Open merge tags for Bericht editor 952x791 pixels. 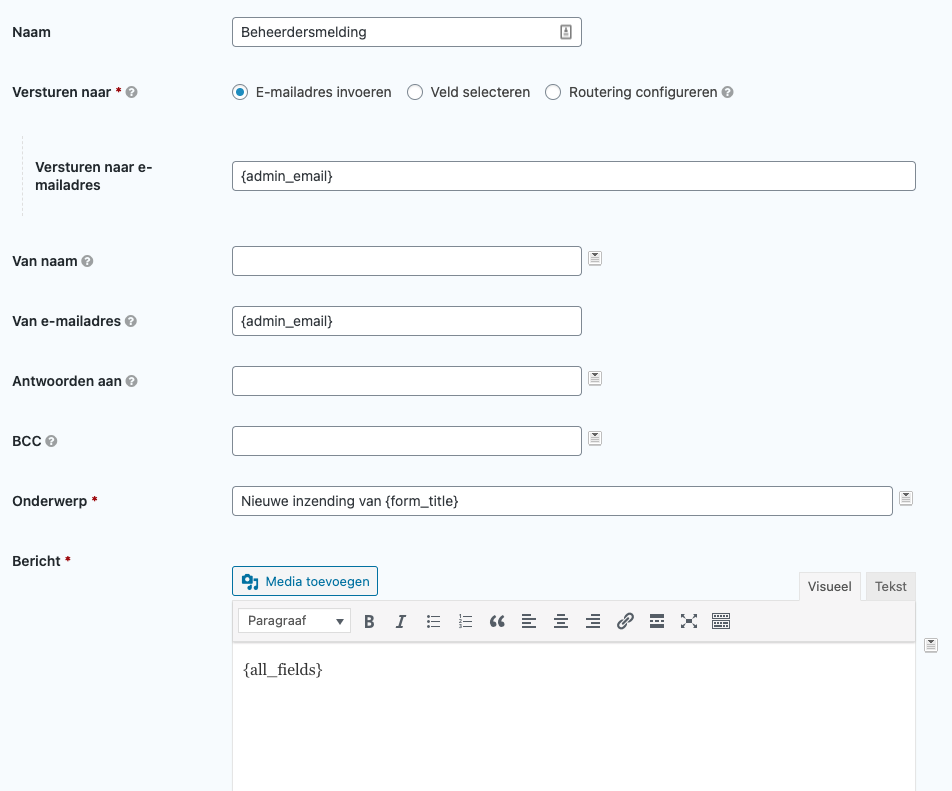pos(931,645)
